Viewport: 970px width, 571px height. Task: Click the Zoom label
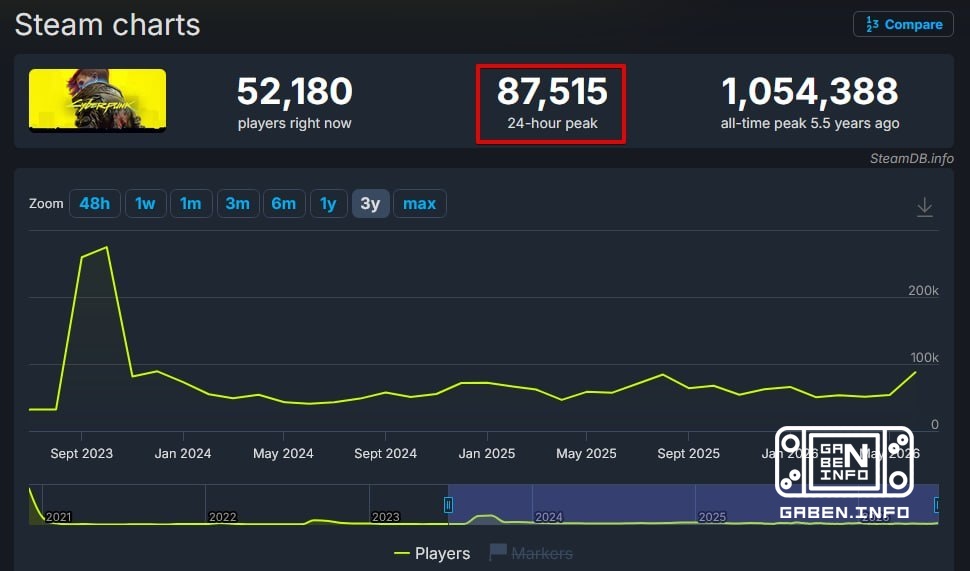[x=46, y=204]
